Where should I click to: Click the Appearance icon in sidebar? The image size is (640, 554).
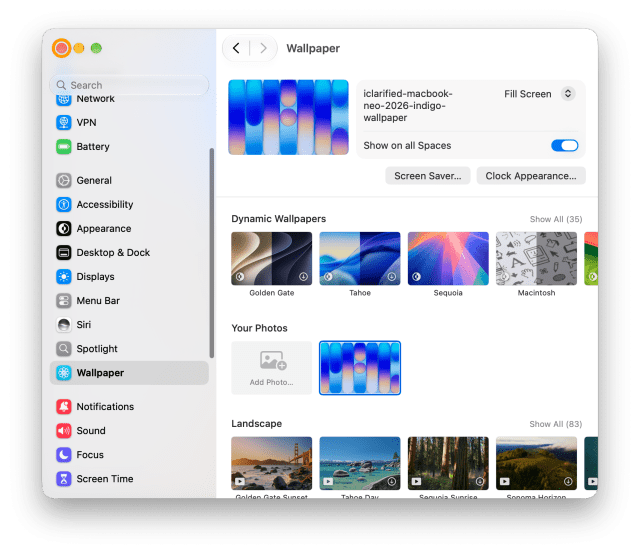click(64, 229)
